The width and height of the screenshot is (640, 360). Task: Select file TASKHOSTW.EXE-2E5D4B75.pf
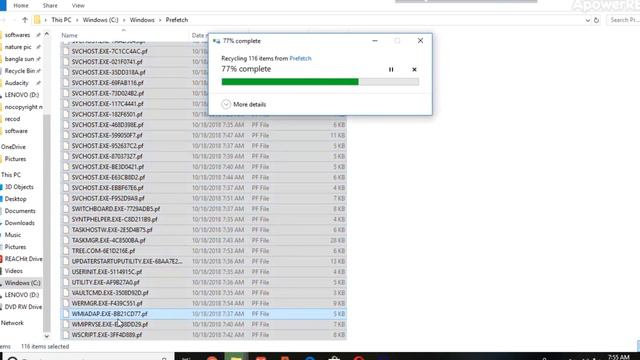tap(112, 230)
